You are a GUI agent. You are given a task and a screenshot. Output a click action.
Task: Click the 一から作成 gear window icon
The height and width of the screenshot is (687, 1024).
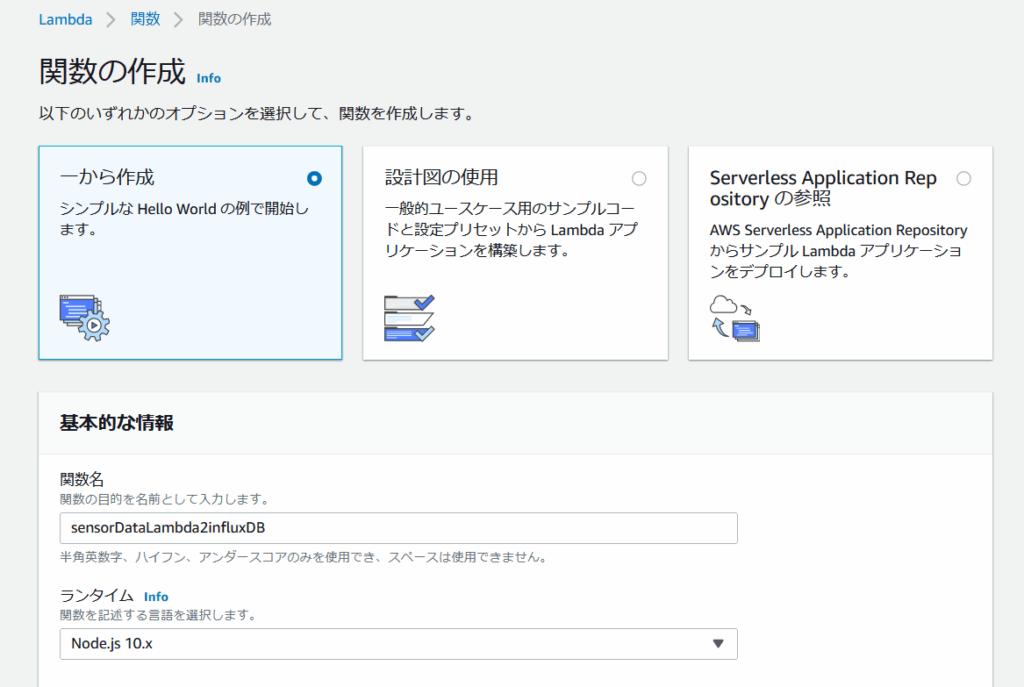tap(84, 318)
